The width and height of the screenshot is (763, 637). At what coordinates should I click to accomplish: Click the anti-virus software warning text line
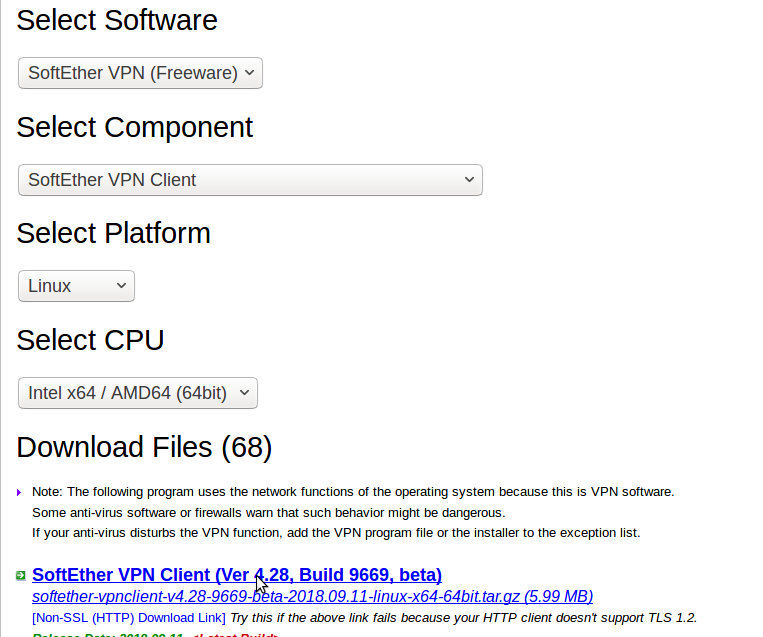tap(268, 512)
